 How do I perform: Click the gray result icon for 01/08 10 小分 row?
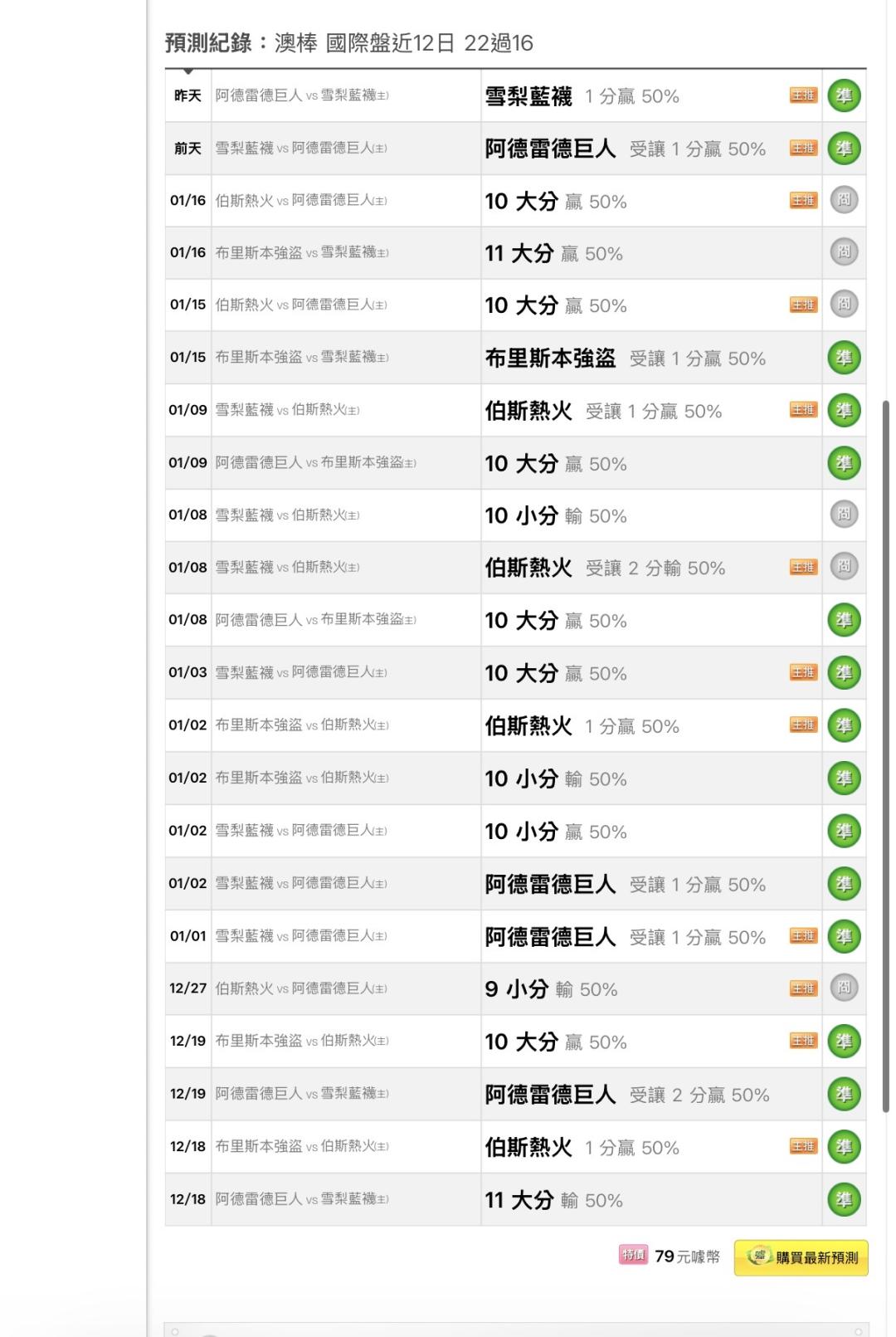[844, 515]
